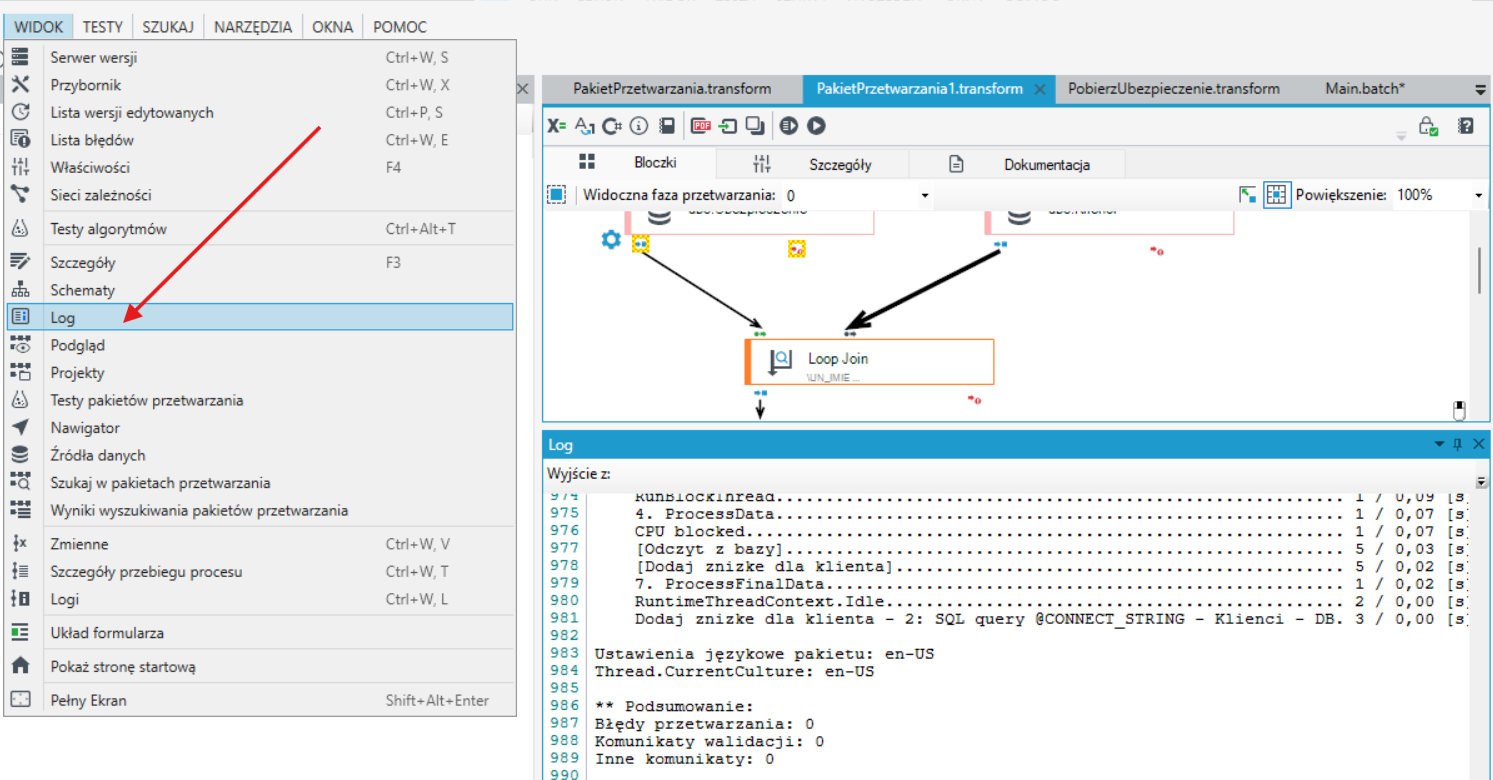Close the PakietPrzetwarzania1.transform tab
The image size is (1493, 780).
(1039, 89)
